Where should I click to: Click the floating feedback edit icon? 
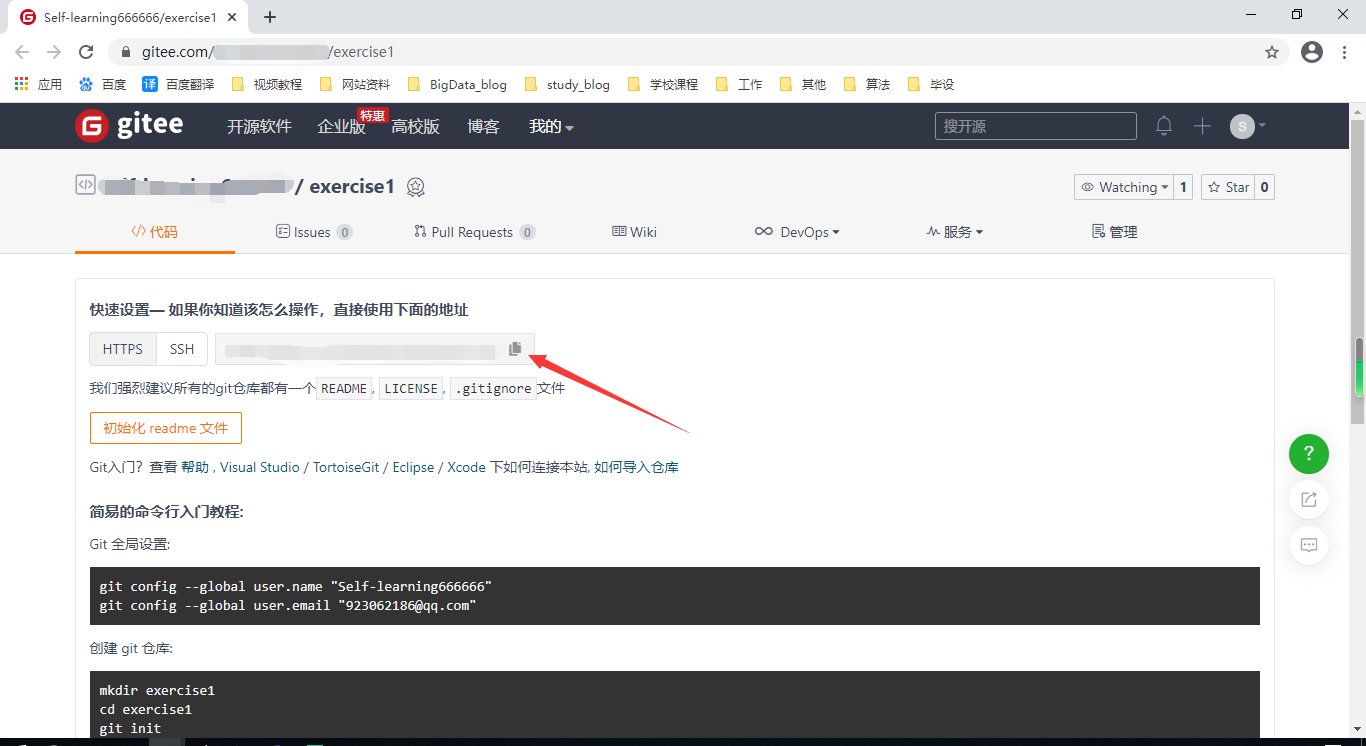point(1309,499)
